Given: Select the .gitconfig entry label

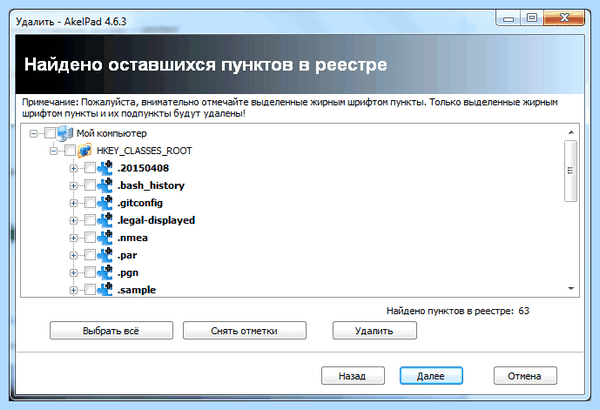Looking at the screenshot, I should coord(140,203).
